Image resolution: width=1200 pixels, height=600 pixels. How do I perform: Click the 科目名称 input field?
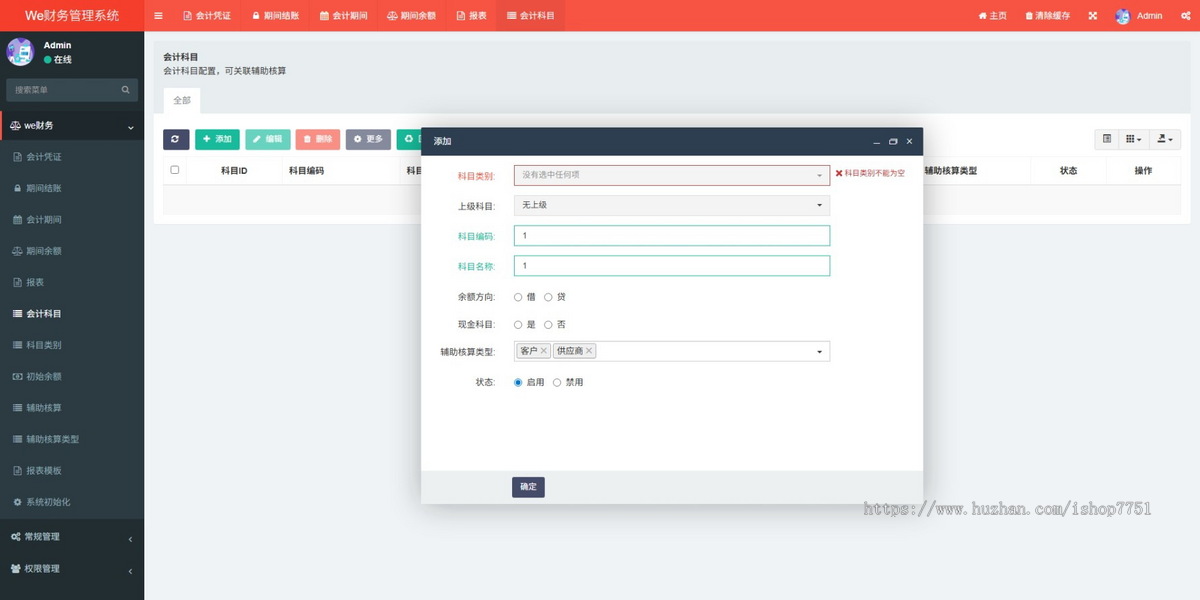(672, 266)
